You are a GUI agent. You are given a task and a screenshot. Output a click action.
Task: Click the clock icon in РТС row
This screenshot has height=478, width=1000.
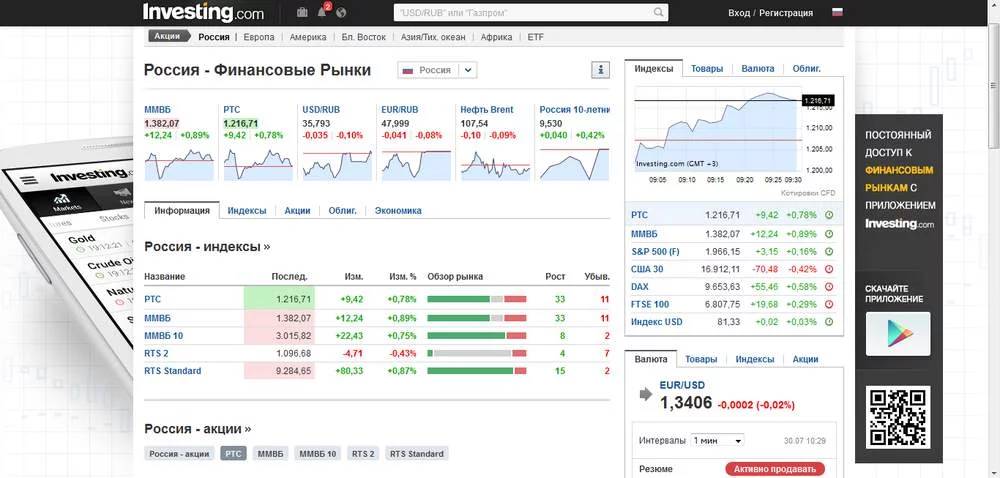(x=829, y=215)
